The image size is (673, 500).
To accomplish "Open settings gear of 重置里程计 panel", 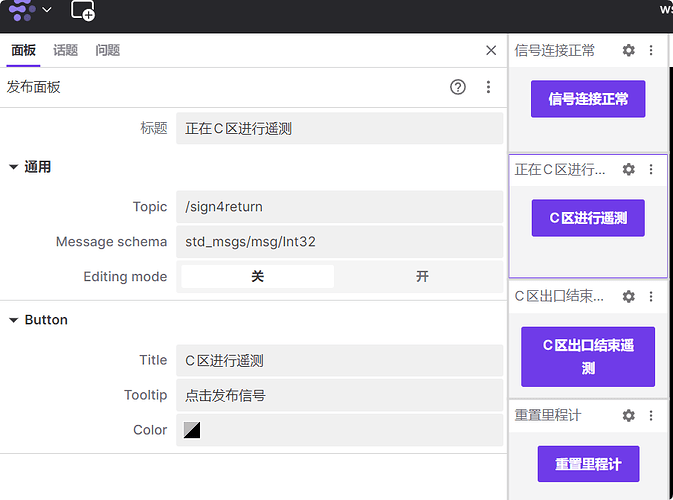I will point(628,415).
